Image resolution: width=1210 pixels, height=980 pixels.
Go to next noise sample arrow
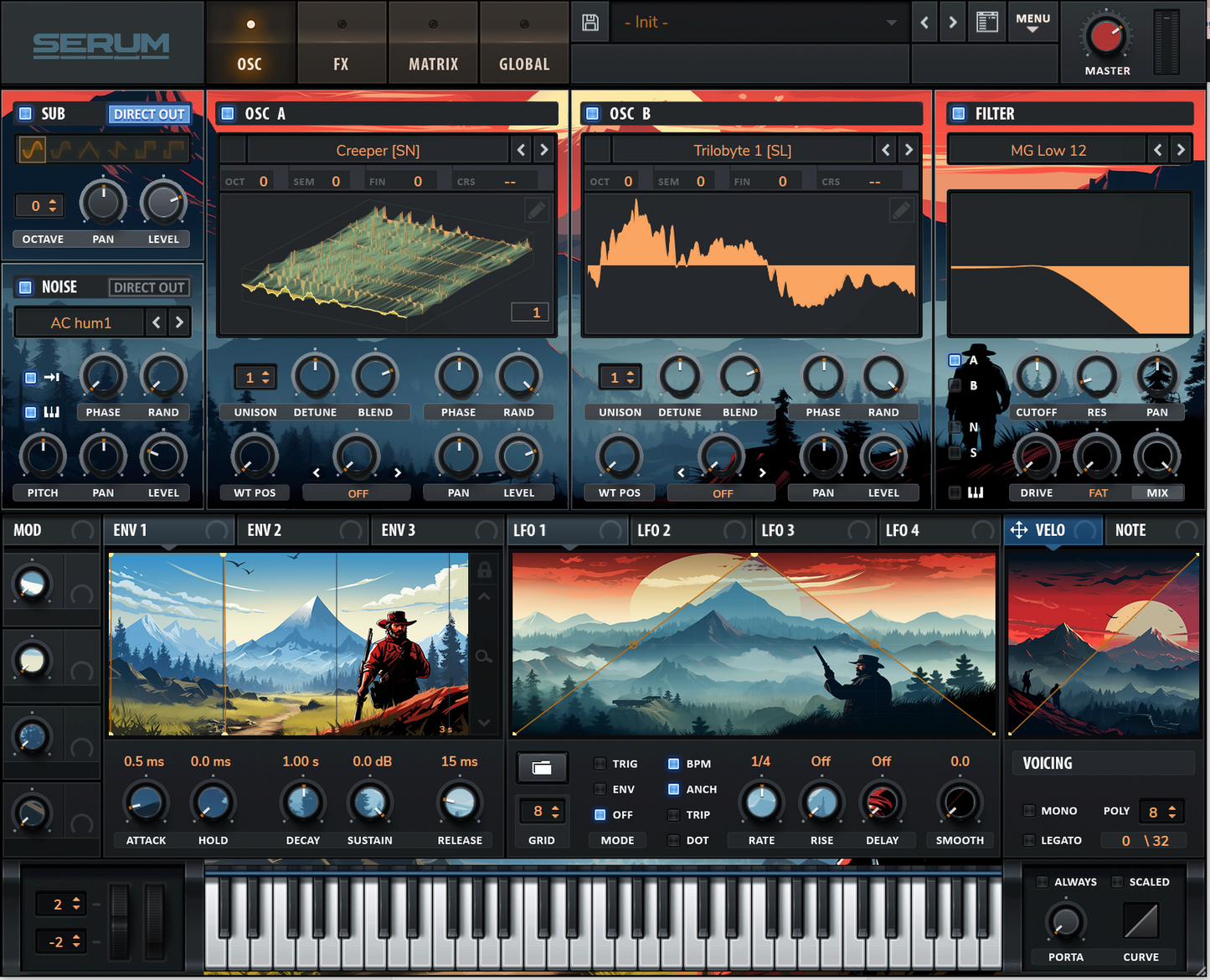(179, 322)
